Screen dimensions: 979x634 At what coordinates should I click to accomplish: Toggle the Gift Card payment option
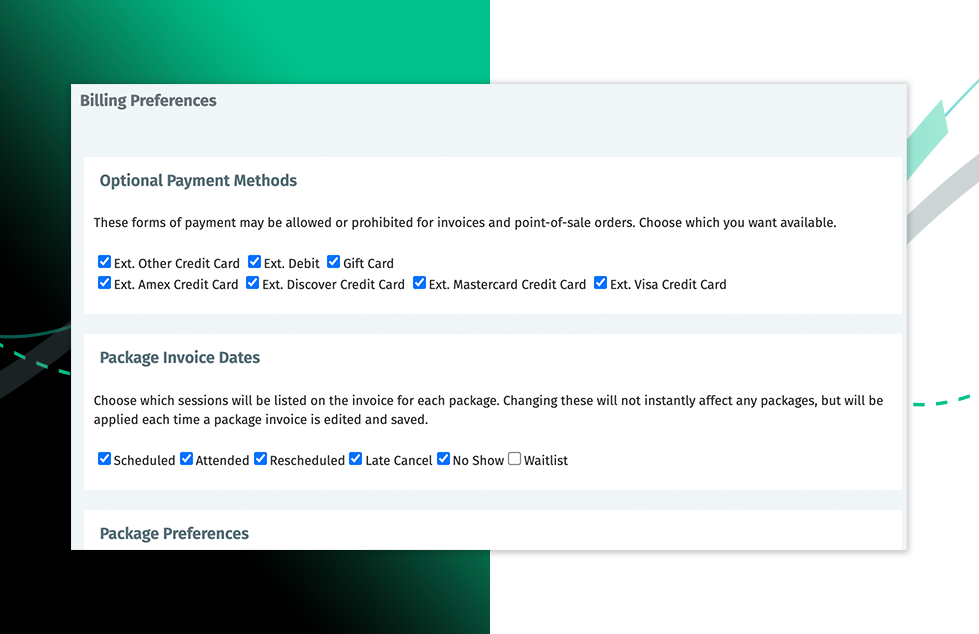tap(333, 262)
